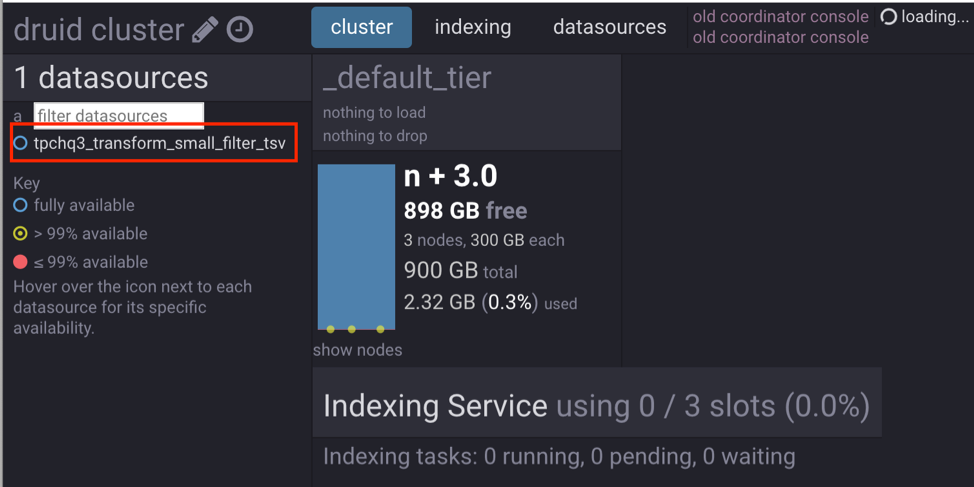Select the tpchq3_transform_small_filter_tsv datasource
Screen dimensions: 974x487
tap(159, 143)
